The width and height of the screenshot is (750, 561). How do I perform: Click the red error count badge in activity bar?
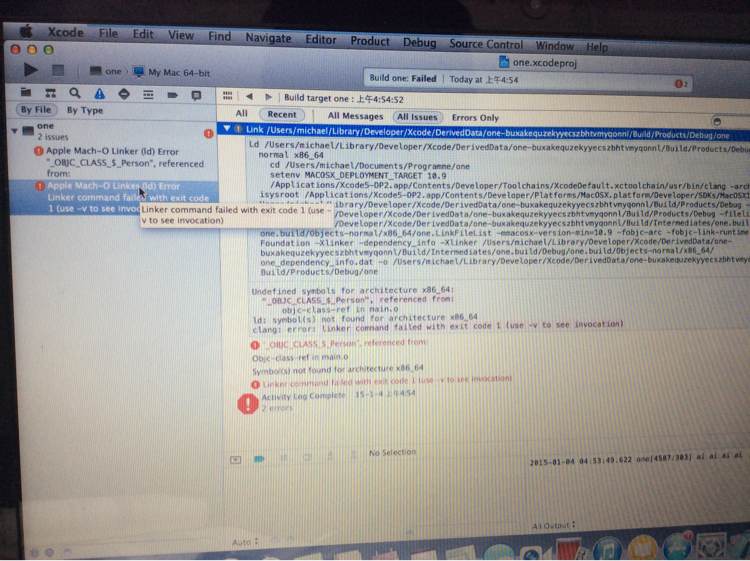tap(680, 84)
